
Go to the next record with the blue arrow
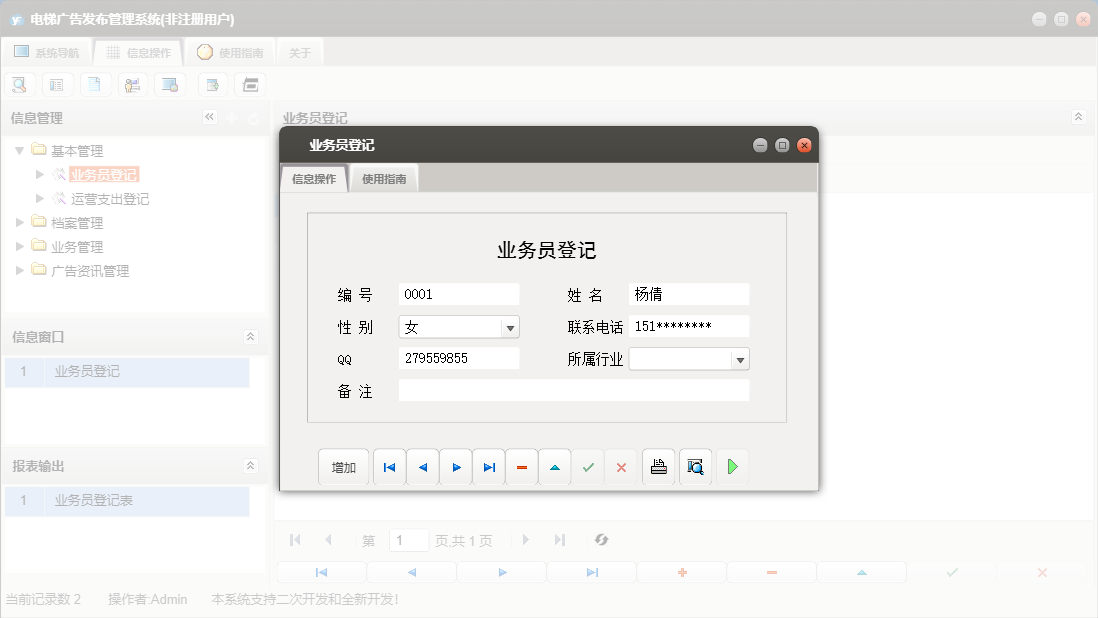coord(455,466)
